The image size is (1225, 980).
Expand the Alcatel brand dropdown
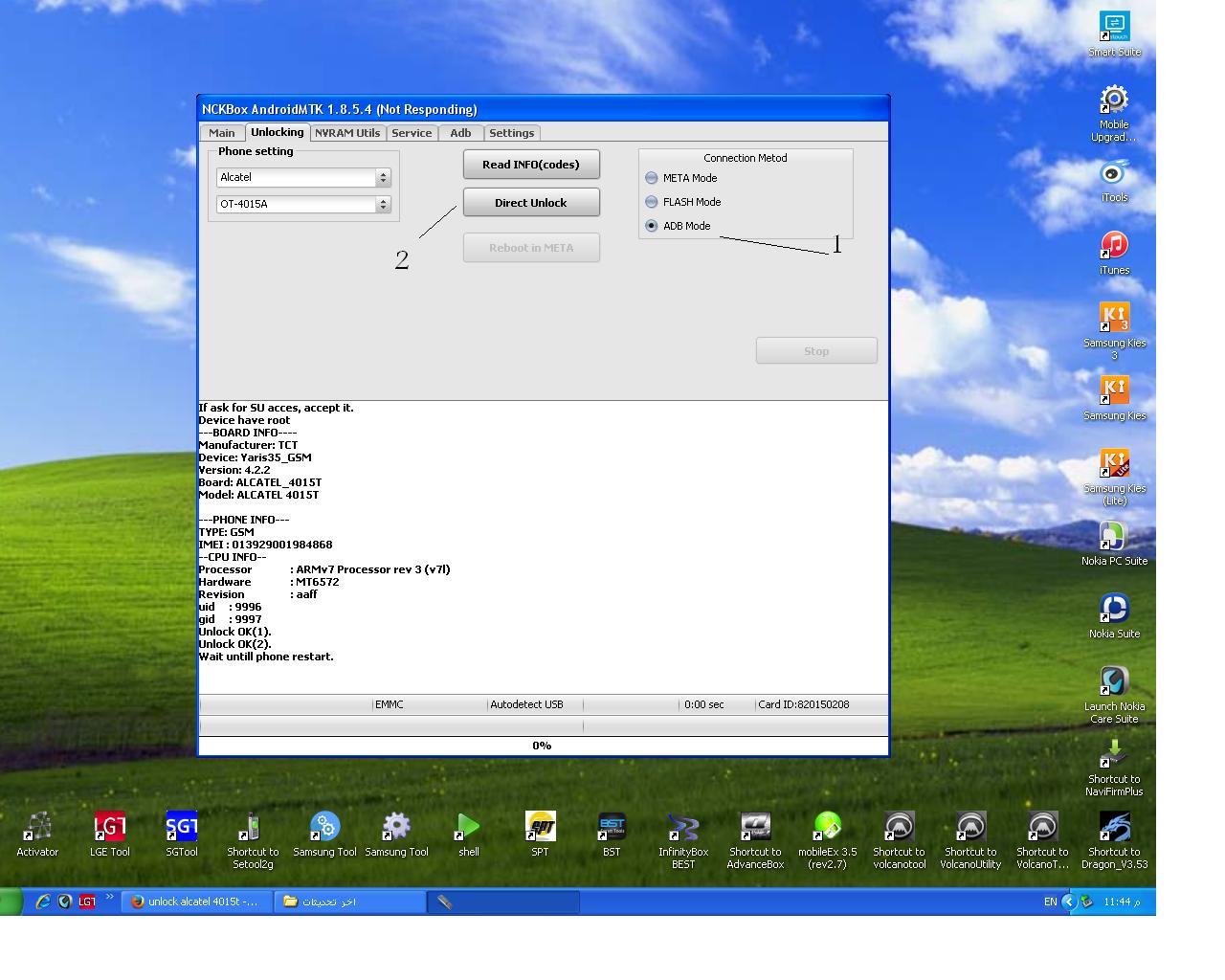point(383,177)
